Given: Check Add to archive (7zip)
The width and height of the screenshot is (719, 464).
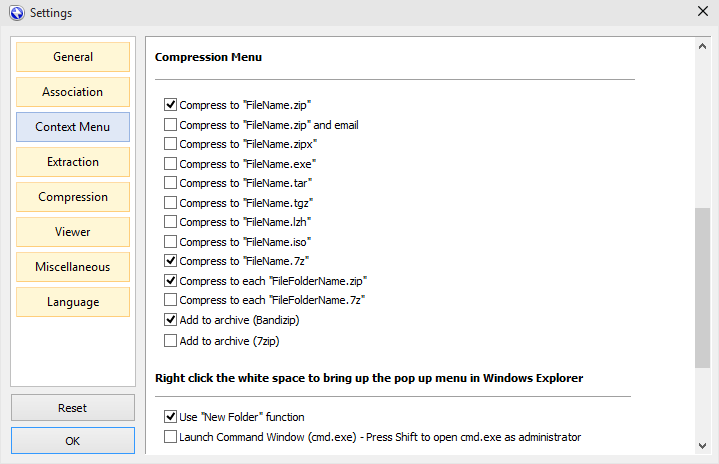Looking at the screenshot, I should coord(171,341).
